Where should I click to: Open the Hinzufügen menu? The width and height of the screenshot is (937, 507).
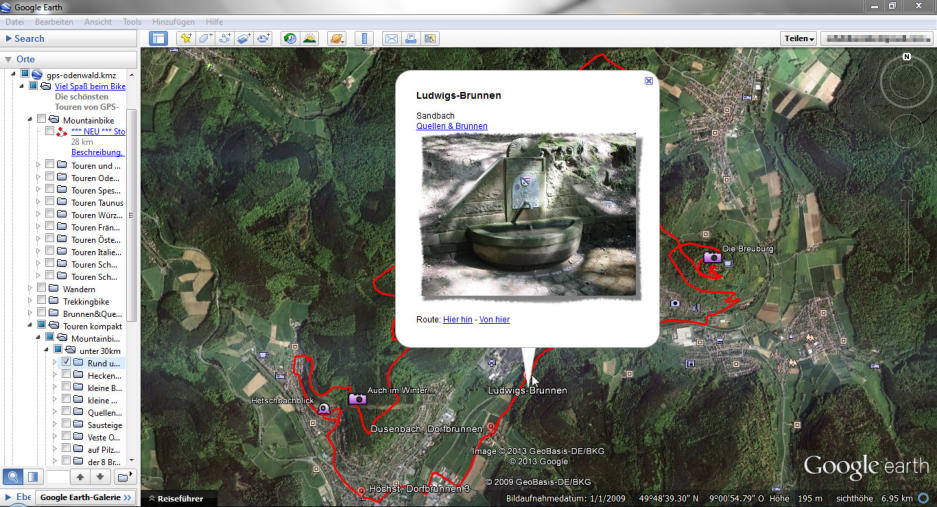coord(175,21)
